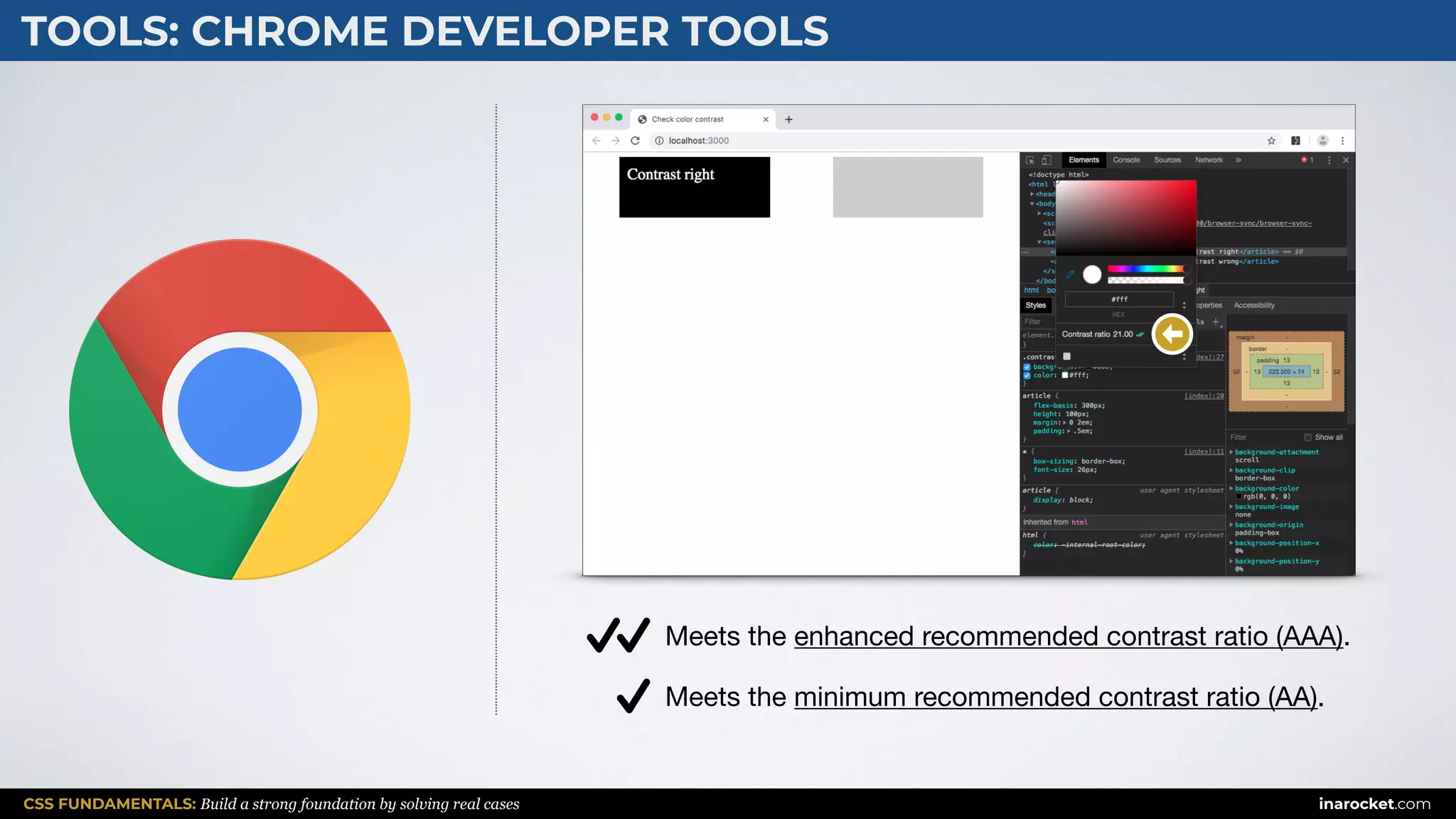This screenshot has height=819, width=1456.
Task: Switch to the Console tab
Action: point(1126,161)
